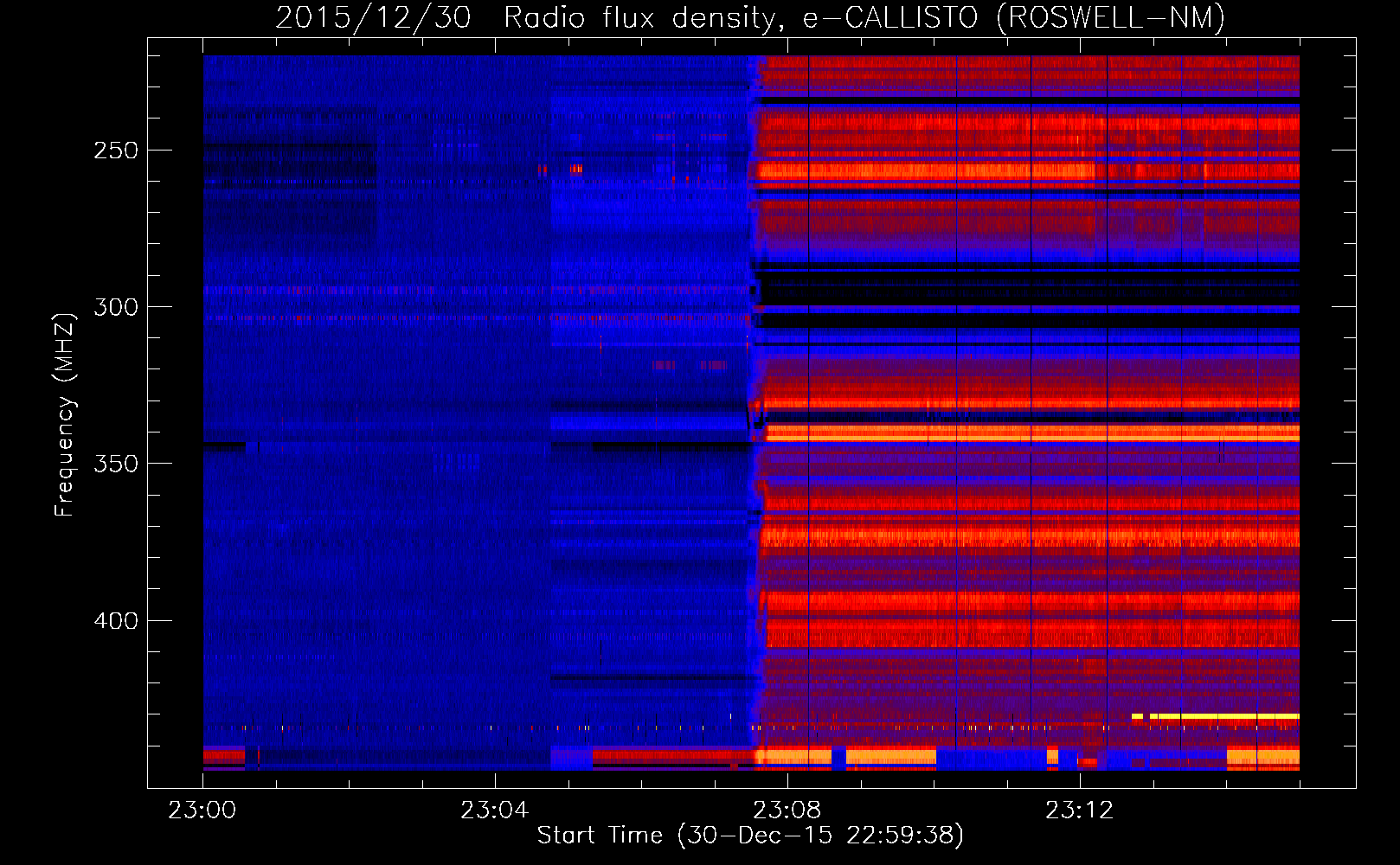Click the 350 frequency tick label
Viewport: 1400px width, 865px height.
116,464
